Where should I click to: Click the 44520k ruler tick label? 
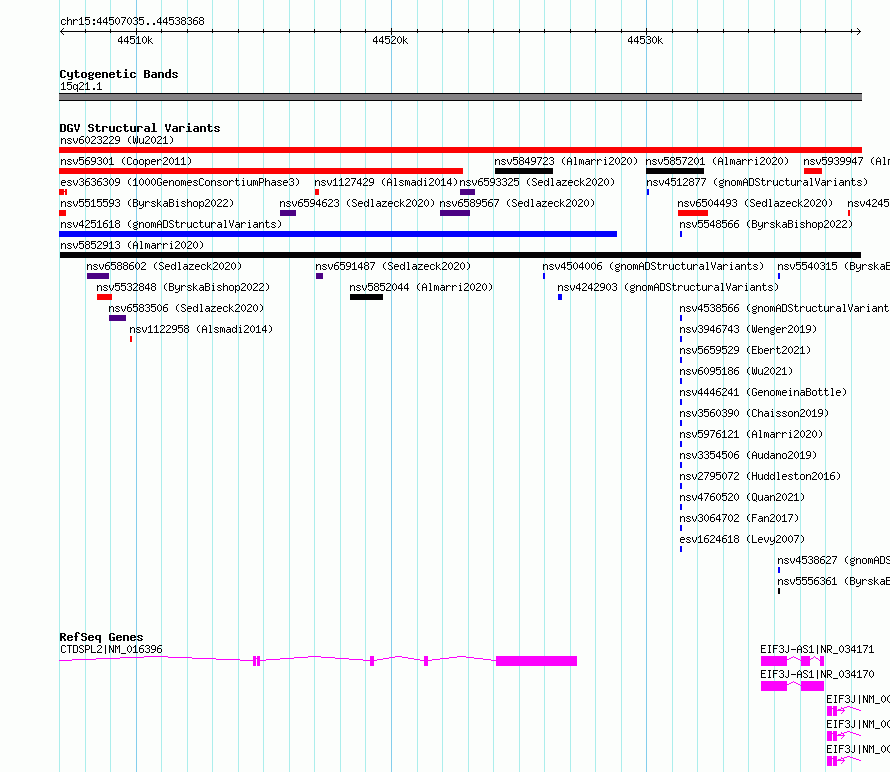390,40
